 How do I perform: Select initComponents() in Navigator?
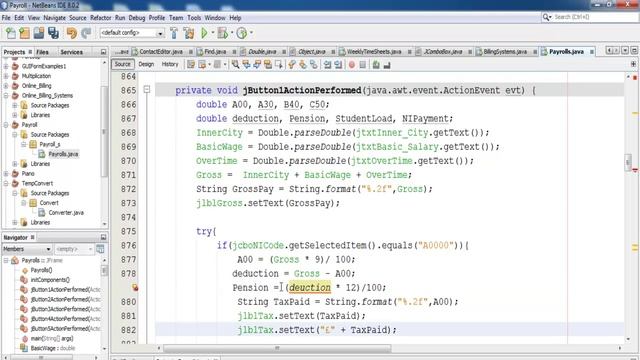point(50,280)
